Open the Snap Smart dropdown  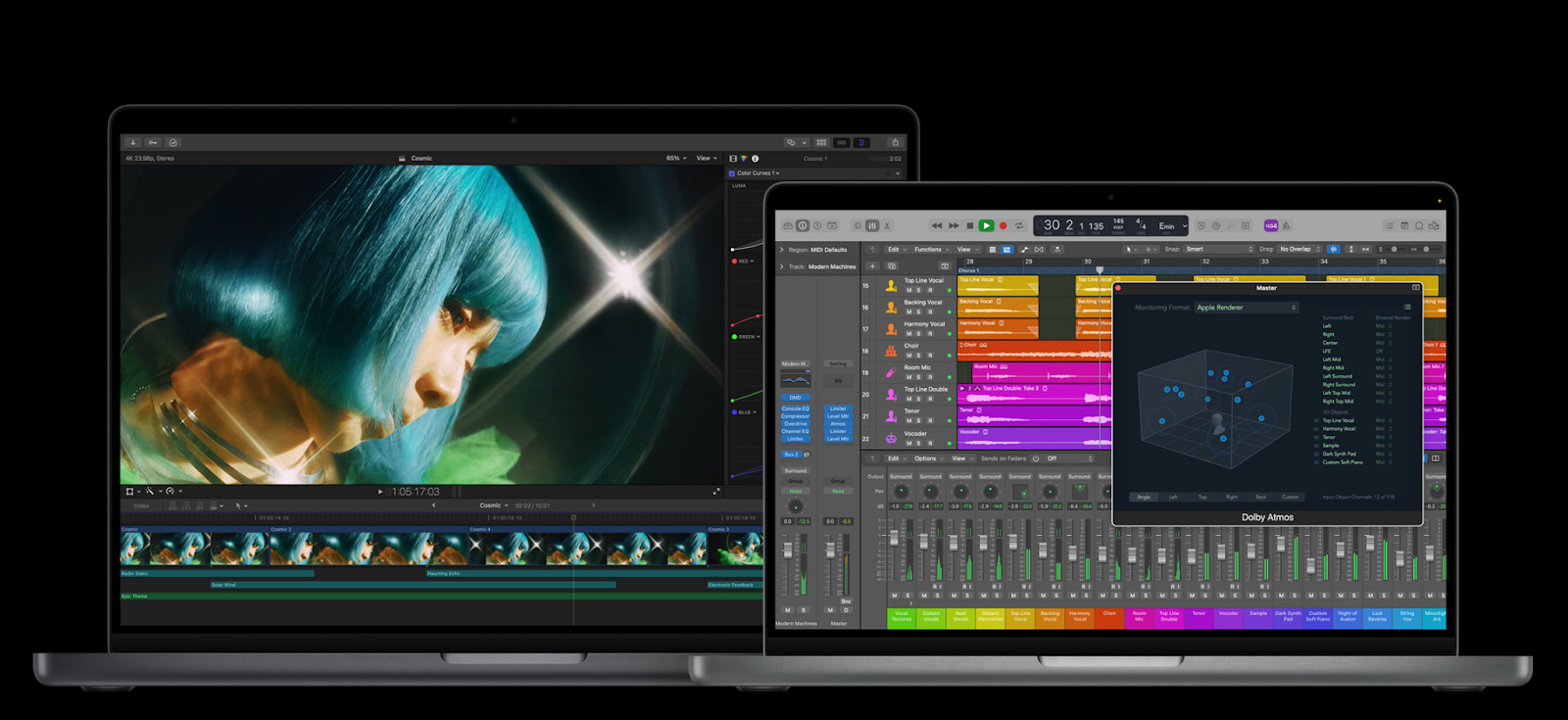[1219, 249]
